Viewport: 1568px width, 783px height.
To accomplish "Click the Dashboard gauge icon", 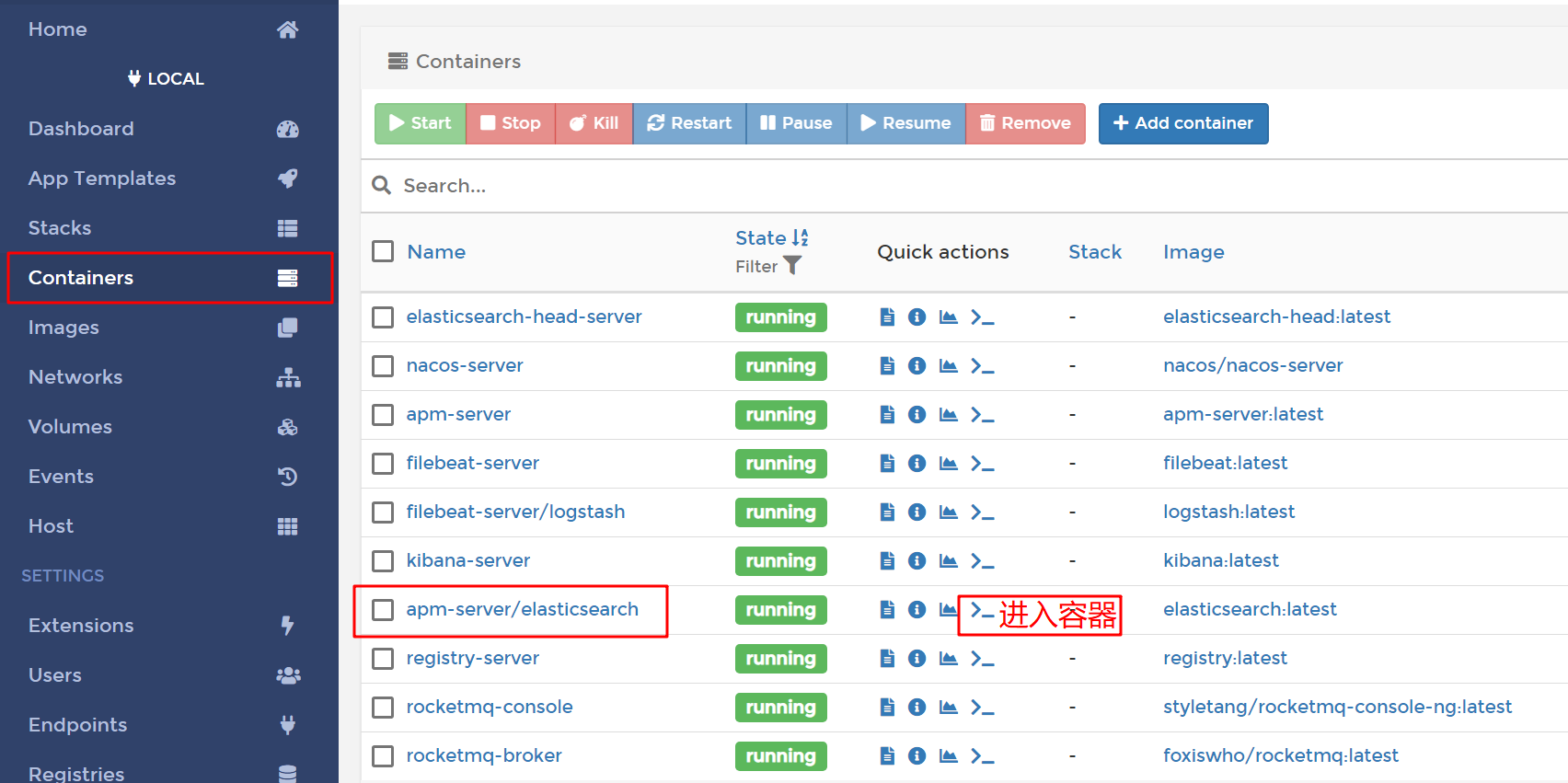I will click(x=288, y=129).
